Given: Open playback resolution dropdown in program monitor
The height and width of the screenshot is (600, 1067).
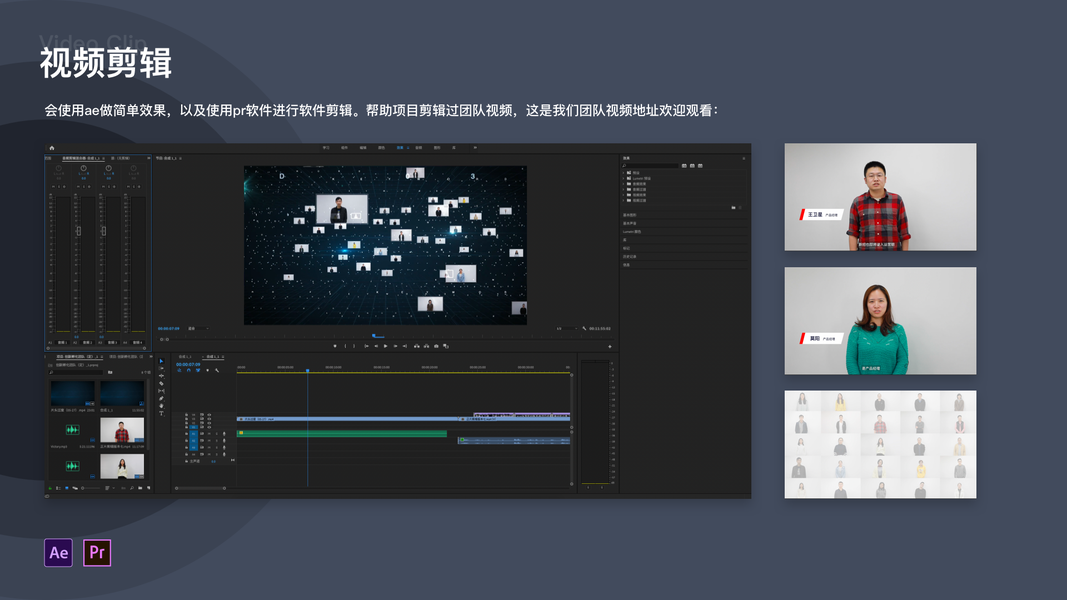Looking at the screenshot, I should (x=567, y=329).
